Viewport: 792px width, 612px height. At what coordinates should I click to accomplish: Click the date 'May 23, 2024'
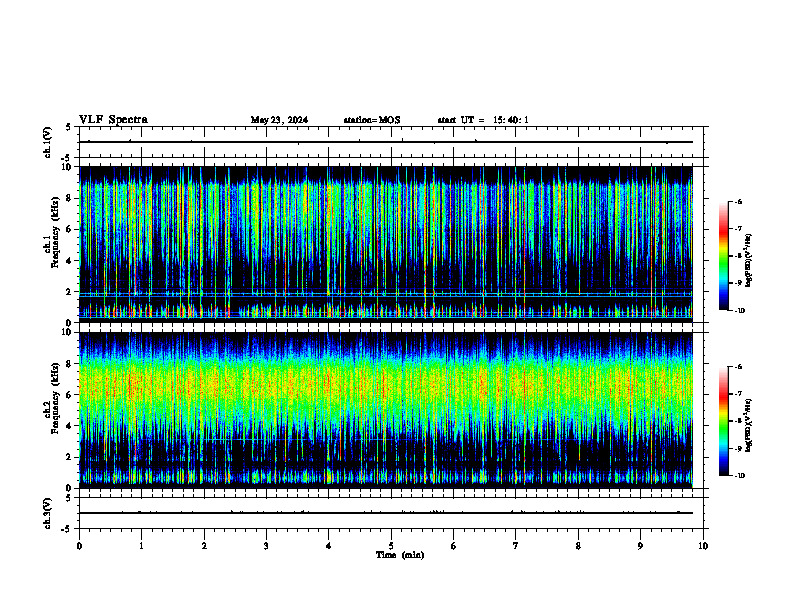279,120
